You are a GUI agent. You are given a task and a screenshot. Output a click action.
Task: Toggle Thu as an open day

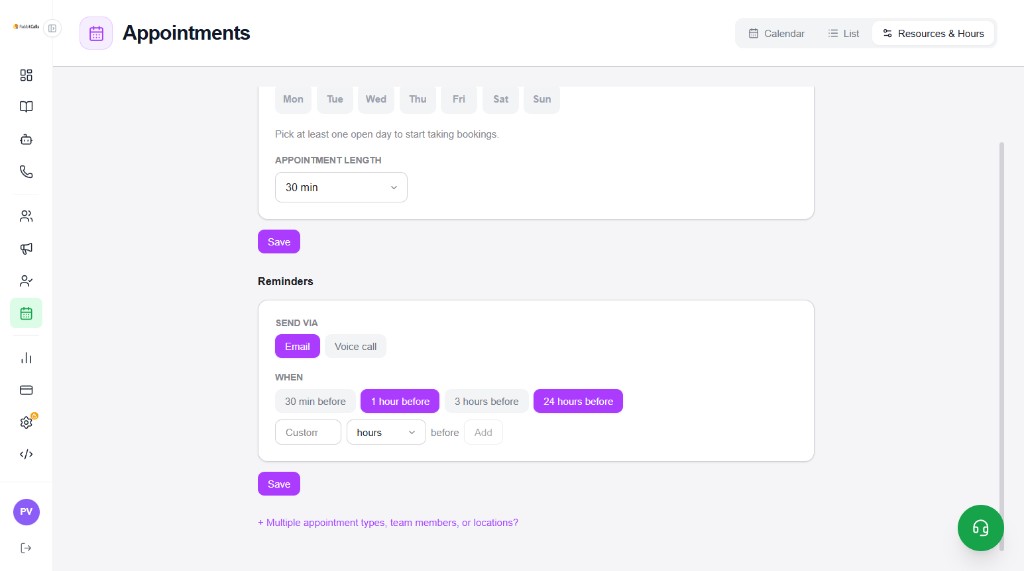(418, 99)
